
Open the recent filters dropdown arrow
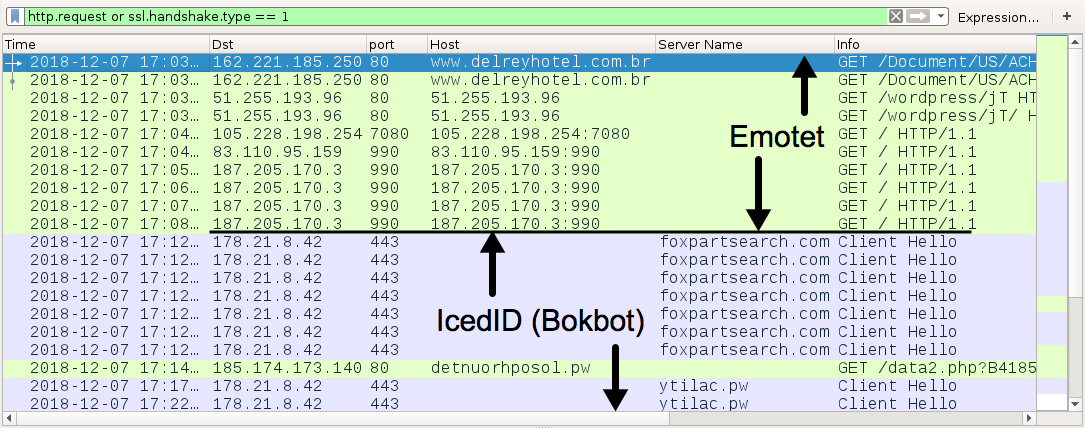[x=940, y=16]
